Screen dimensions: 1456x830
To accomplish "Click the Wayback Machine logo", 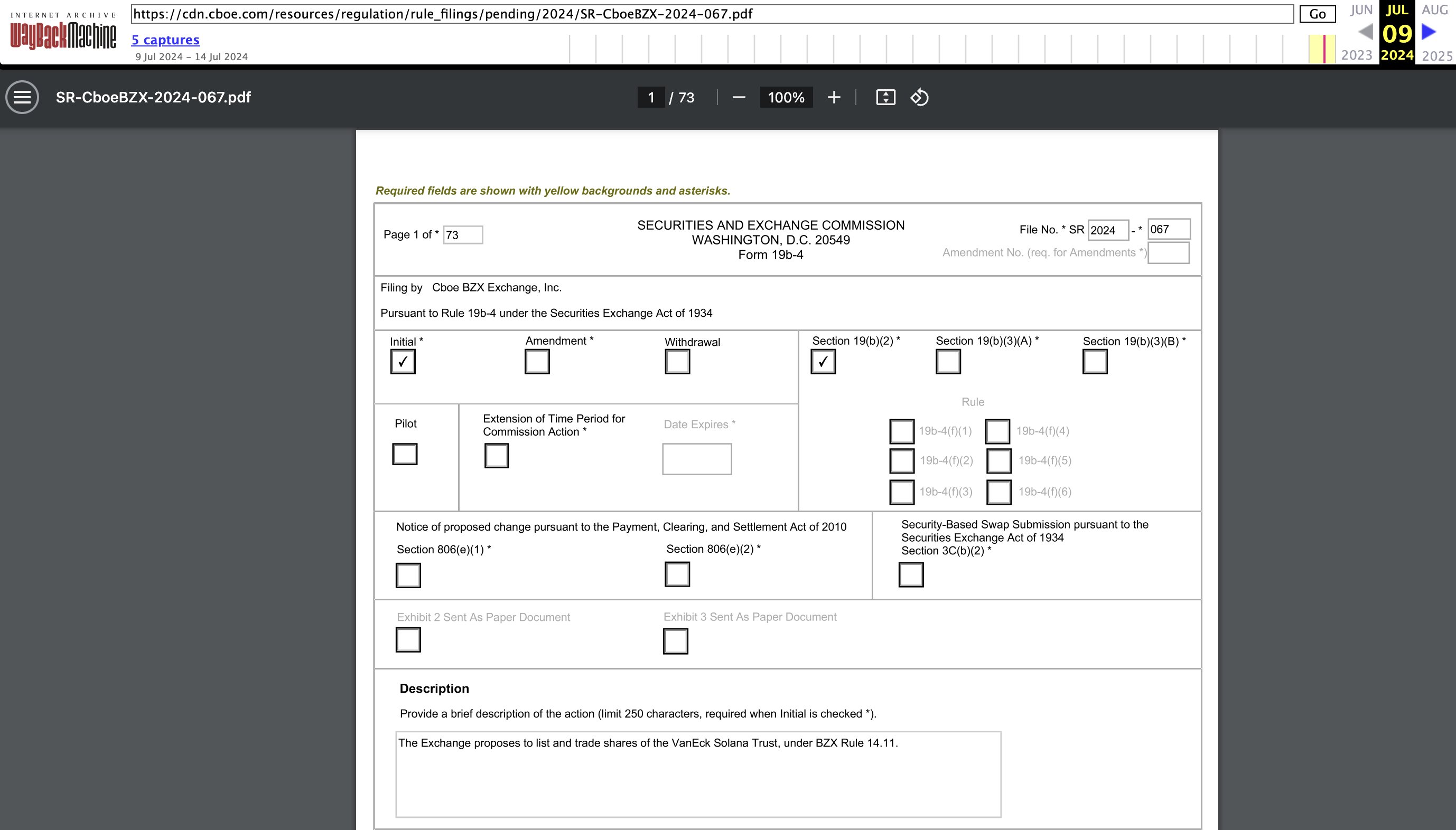I will [x=63, y=31].
